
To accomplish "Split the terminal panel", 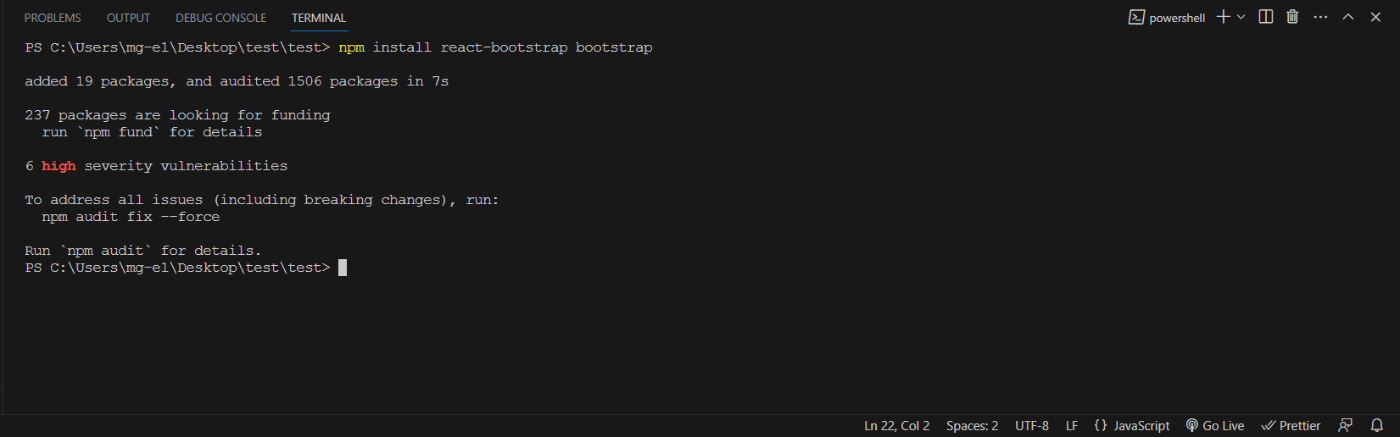I will [1266, 17].
